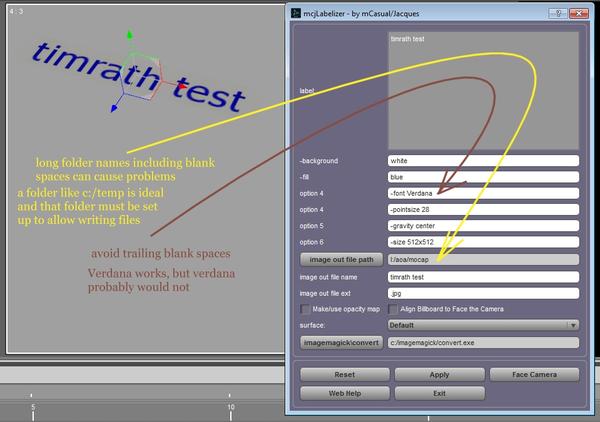
Task: Click the image out file name field
Action: click(x=483, y=277)
